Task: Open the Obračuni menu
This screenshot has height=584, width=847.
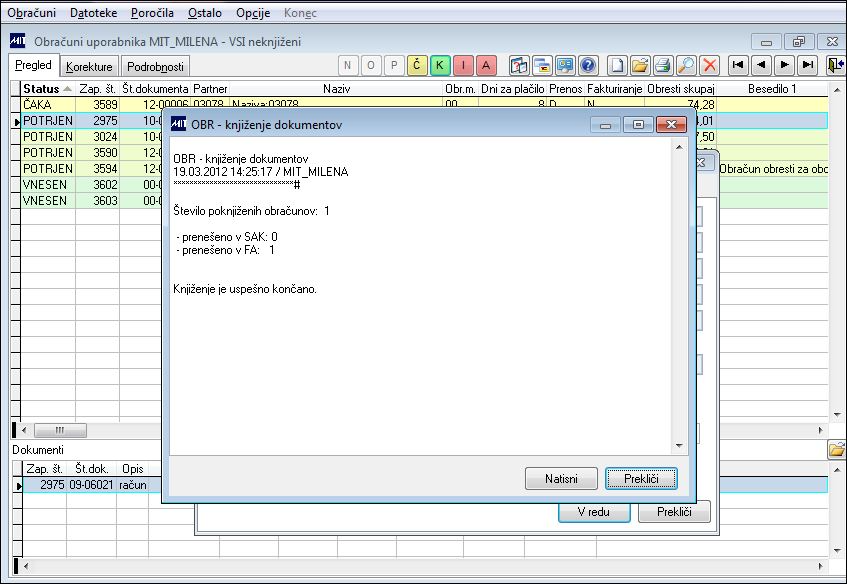Action: [x=31, y=13]
